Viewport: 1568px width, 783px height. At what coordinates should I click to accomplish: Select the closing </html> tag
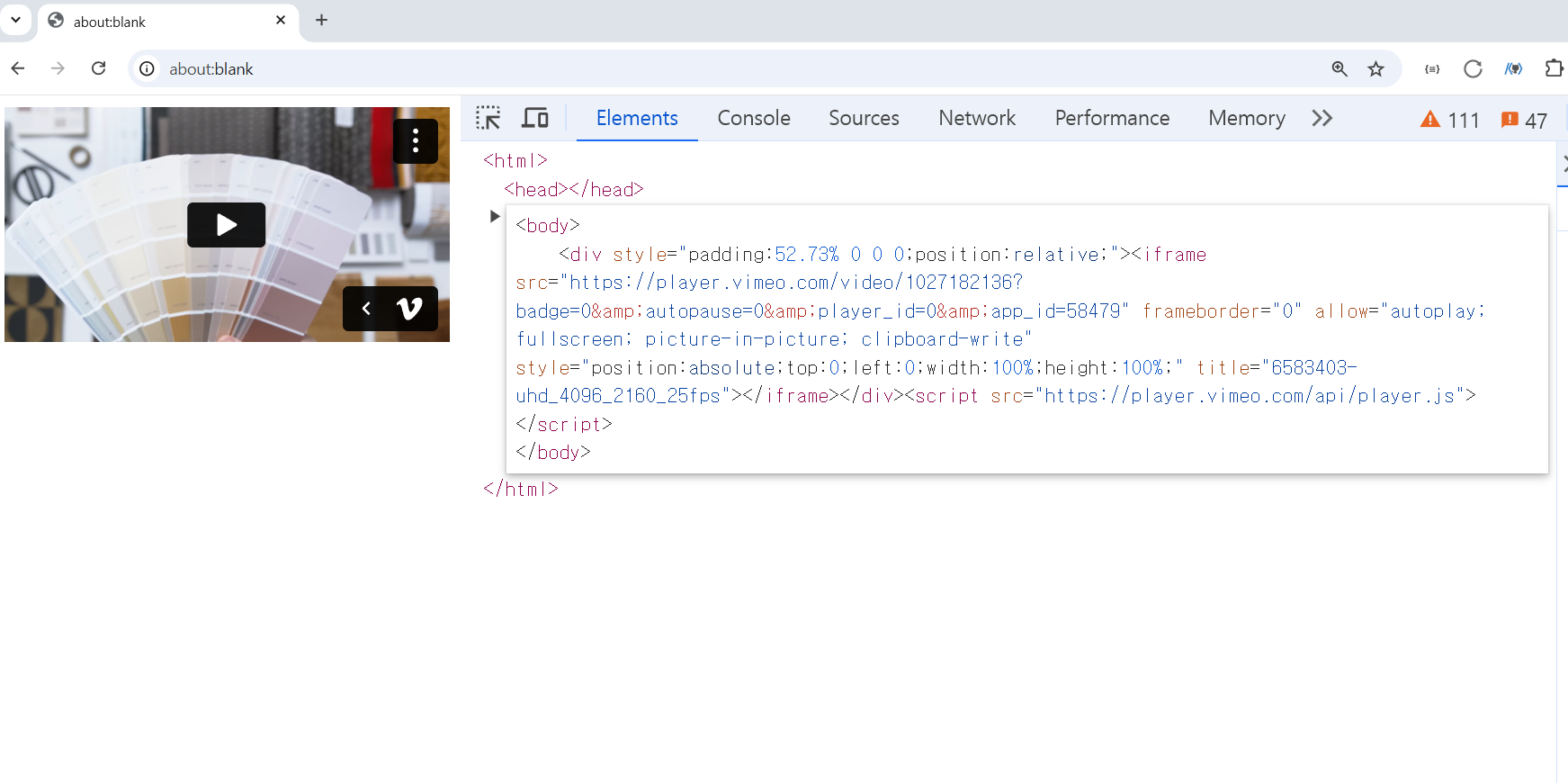coord(521,489)
